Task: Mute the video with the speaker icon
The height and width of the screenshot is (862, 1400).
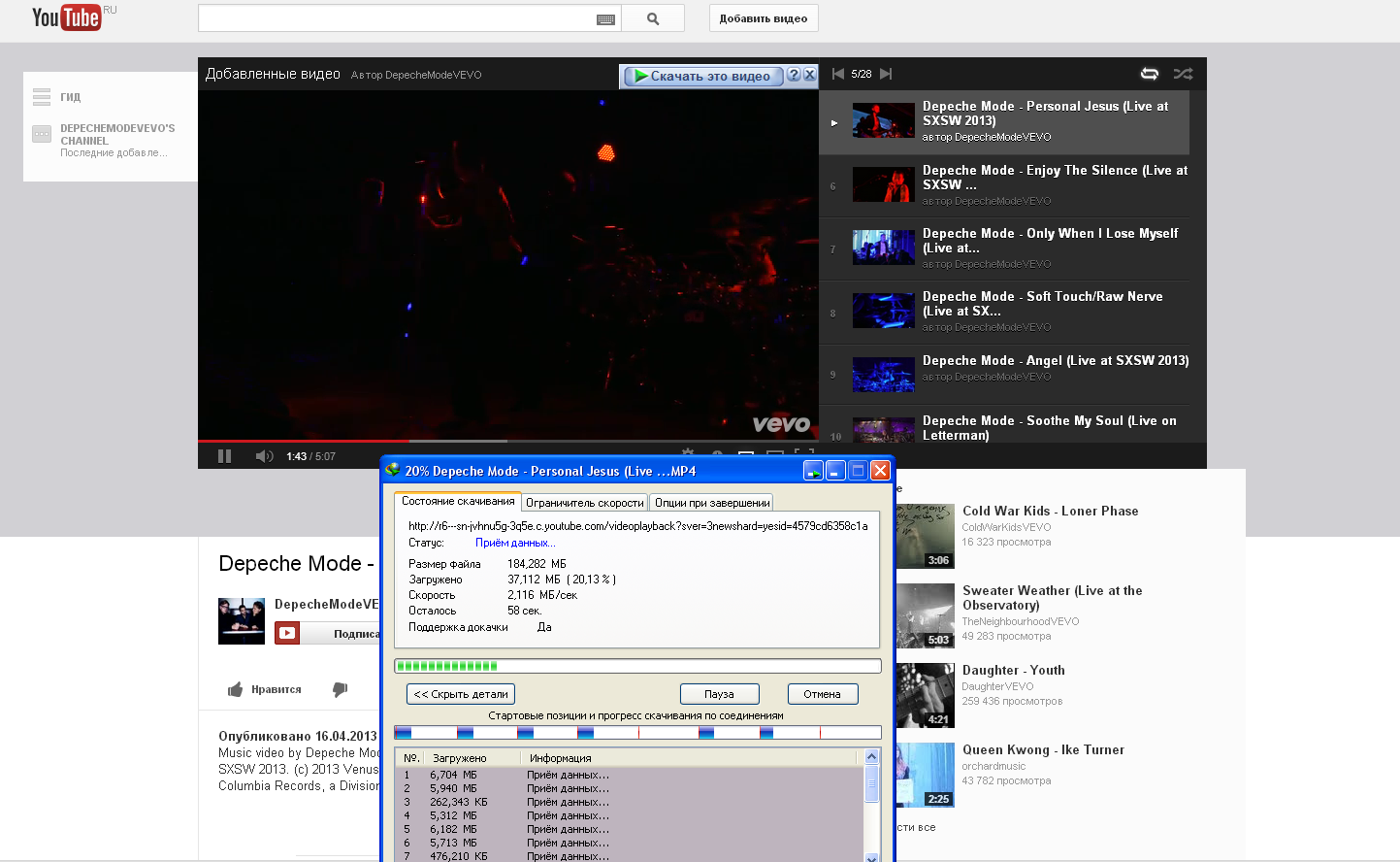Action: tap(263, 456)
